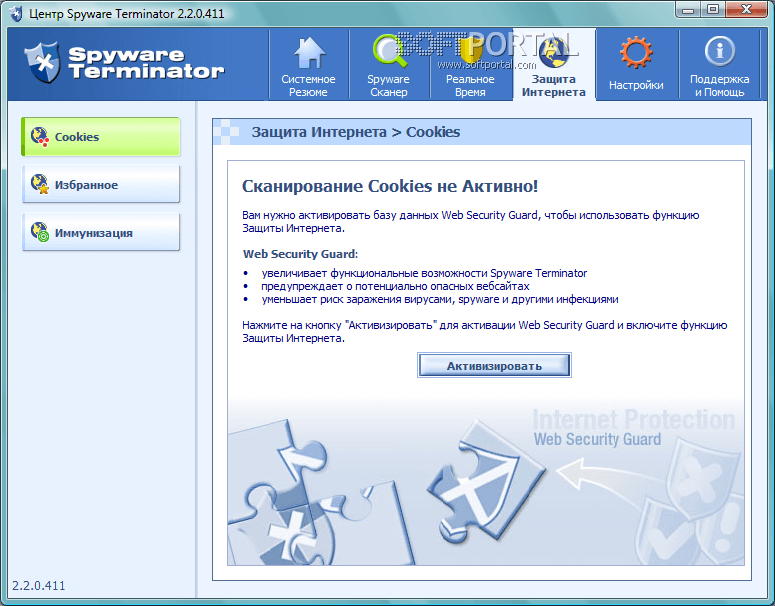Click the Избранное globe star icon

40,184
